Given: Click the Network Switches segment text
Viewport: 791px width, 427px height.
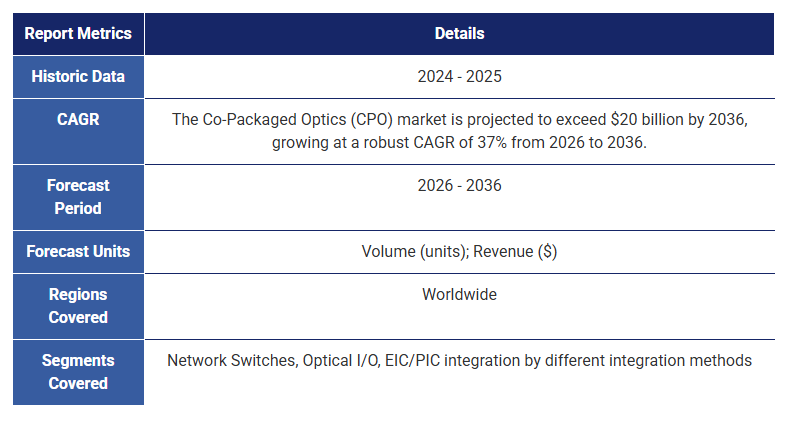Looking at the screenshot, I should (230, 361).
